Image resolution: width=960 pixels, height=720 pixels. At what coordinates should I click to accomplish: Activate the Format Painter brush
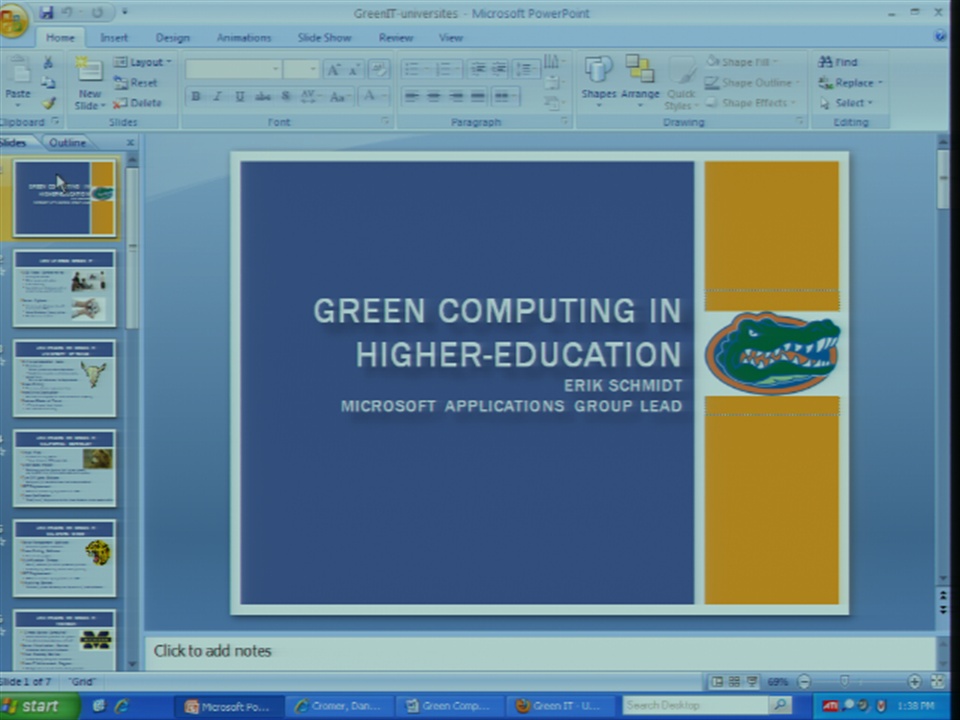tap(48, 103)
